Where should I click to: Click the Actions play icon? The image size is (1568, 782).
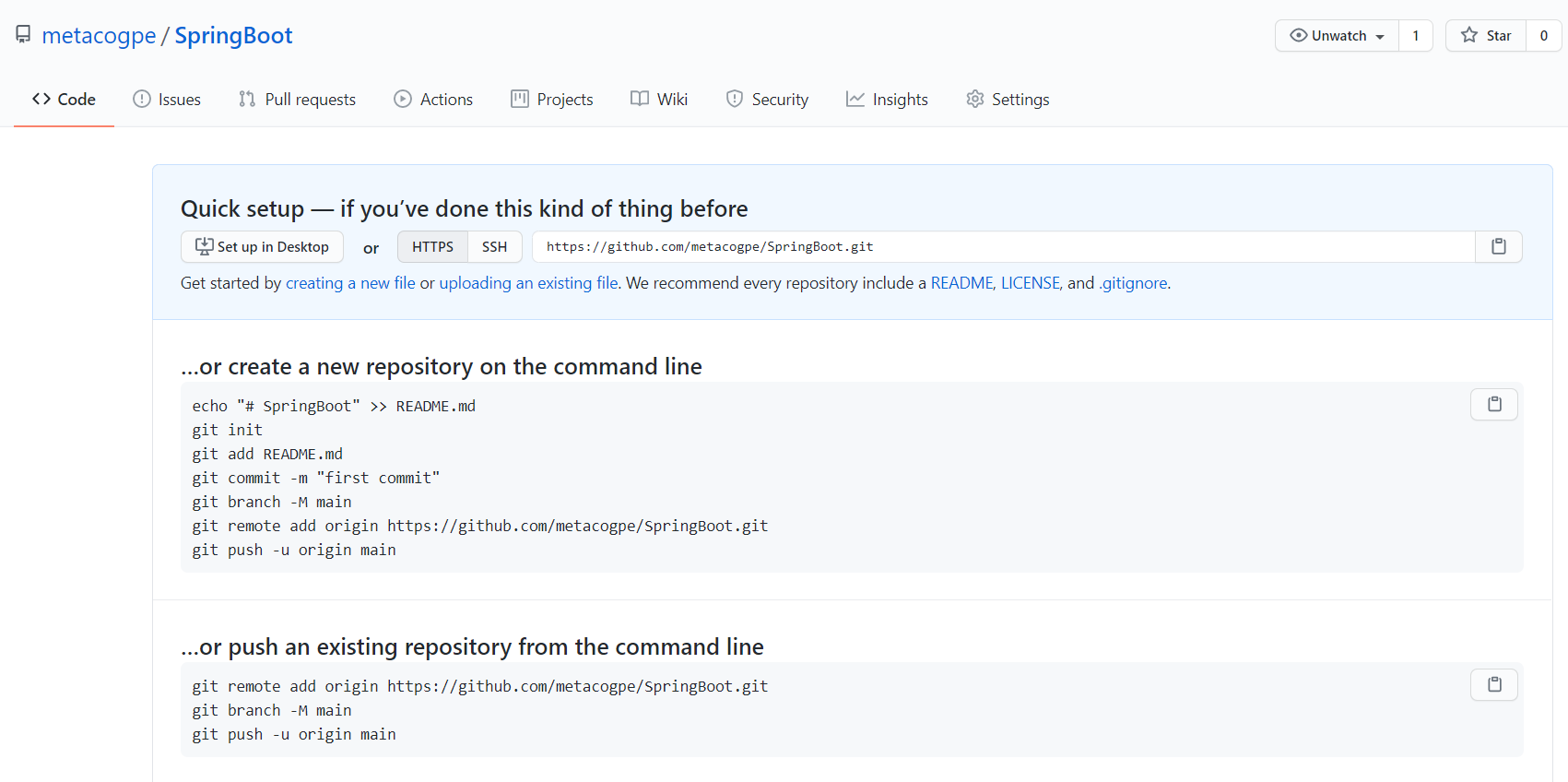tap(403, 99)
